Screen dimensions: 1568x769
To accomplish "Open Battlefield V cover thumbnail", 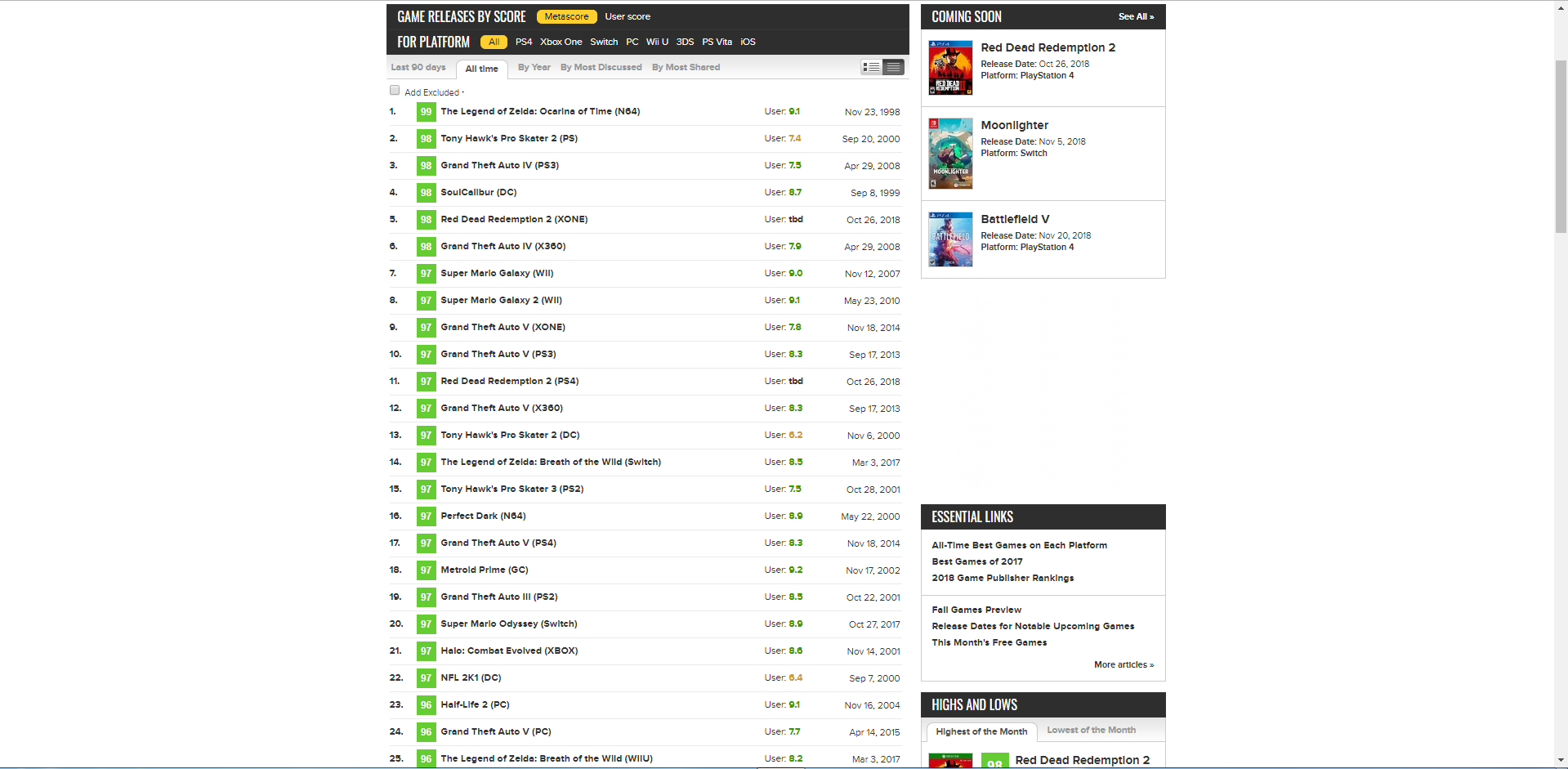I will 950,239.
